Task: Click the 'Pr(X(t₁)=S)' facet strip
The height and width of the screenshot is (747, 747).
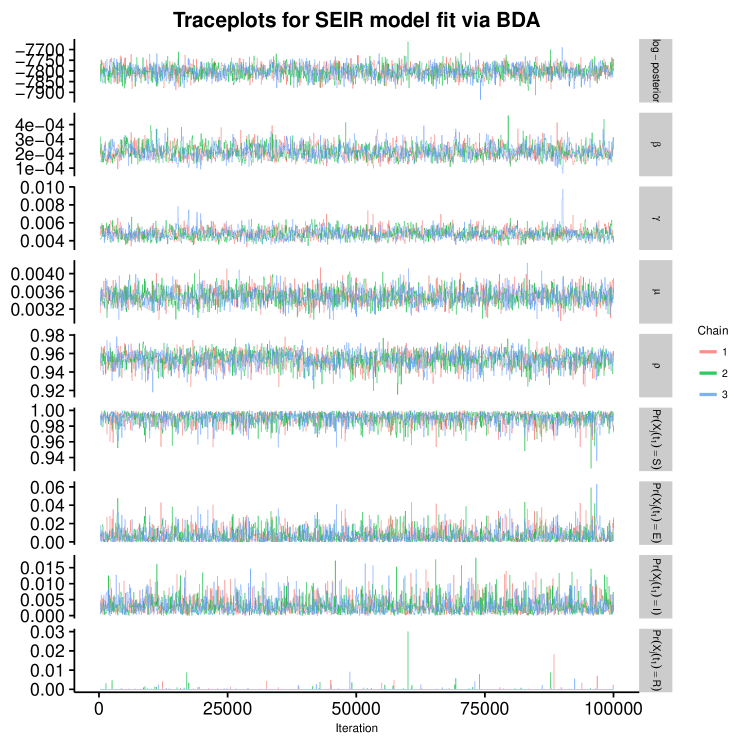Action: click(656, 439)
